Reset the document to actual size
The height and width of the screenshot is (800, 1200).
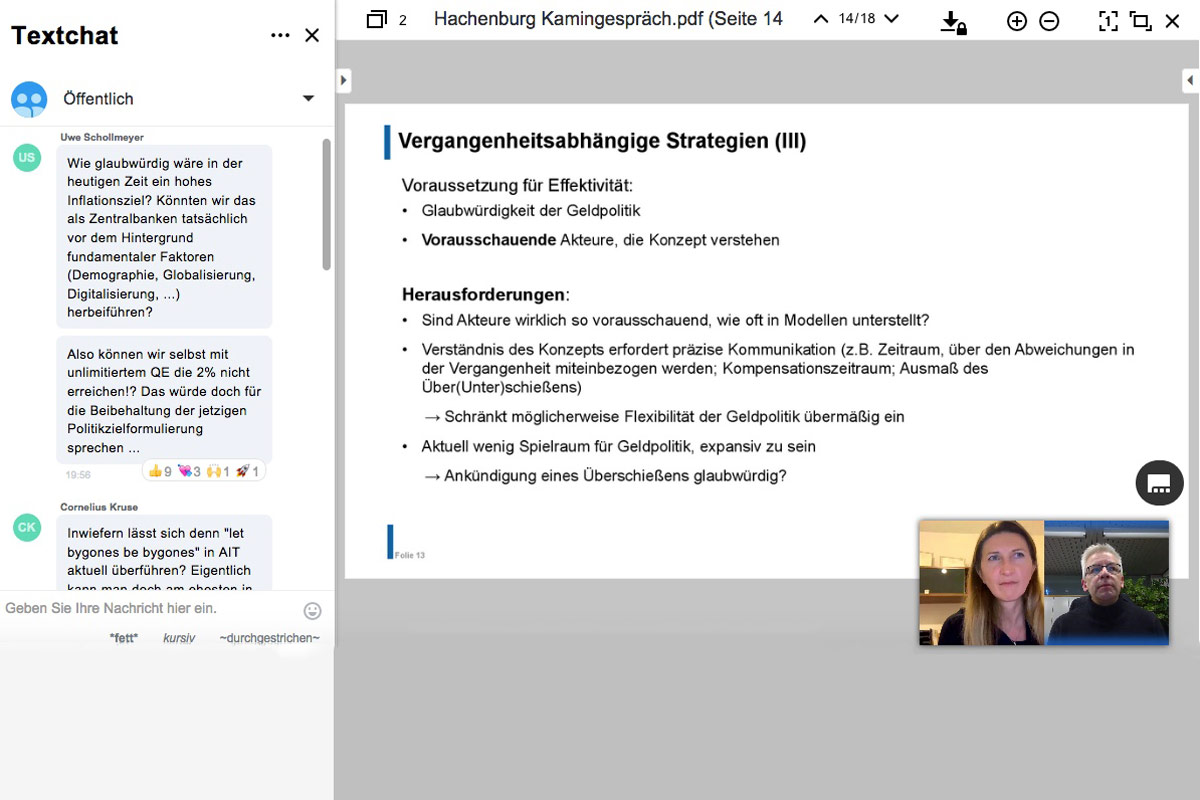coord(1108,21)
